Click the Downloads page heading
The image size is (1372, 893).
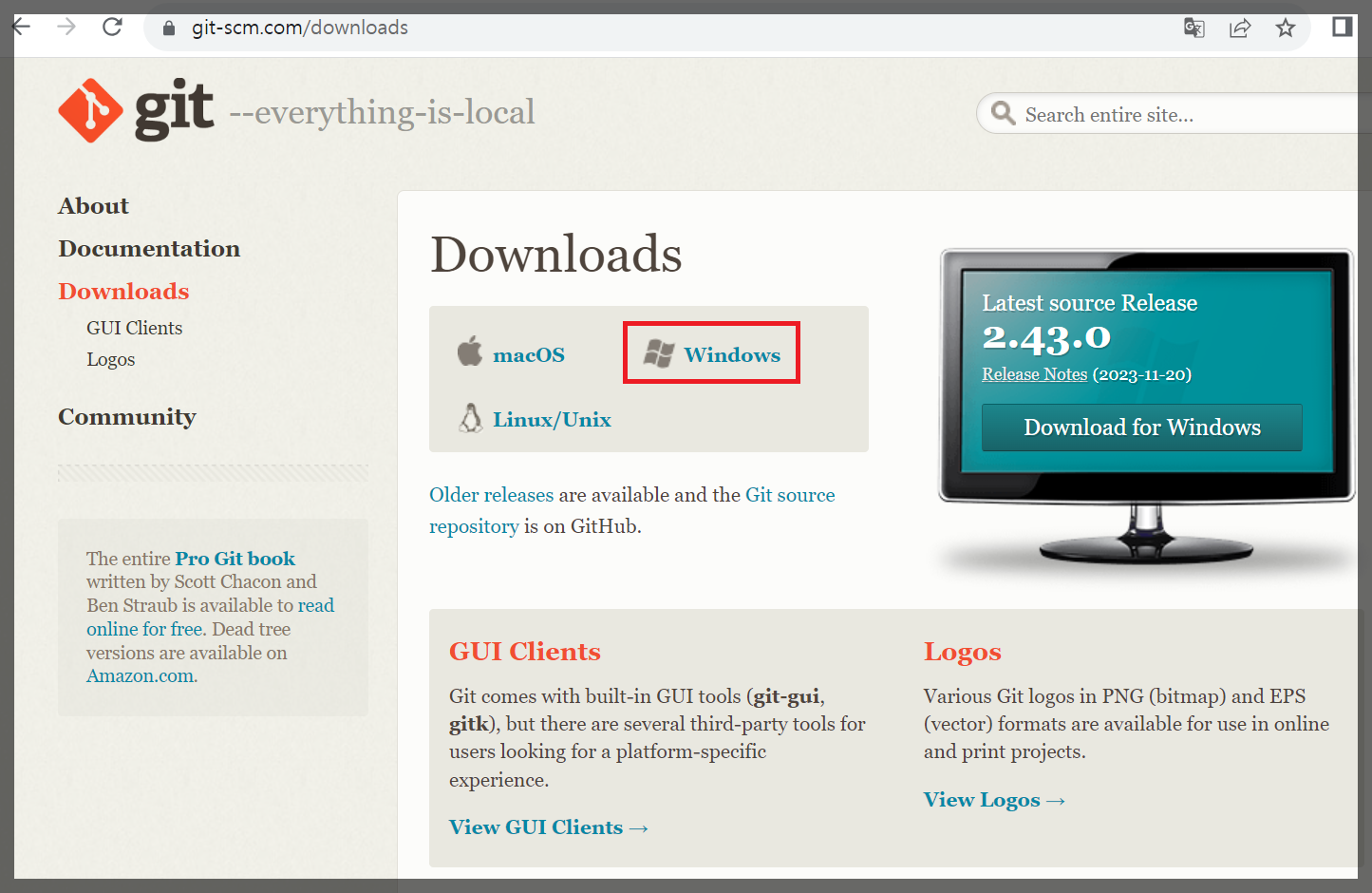tap(556, 255)
